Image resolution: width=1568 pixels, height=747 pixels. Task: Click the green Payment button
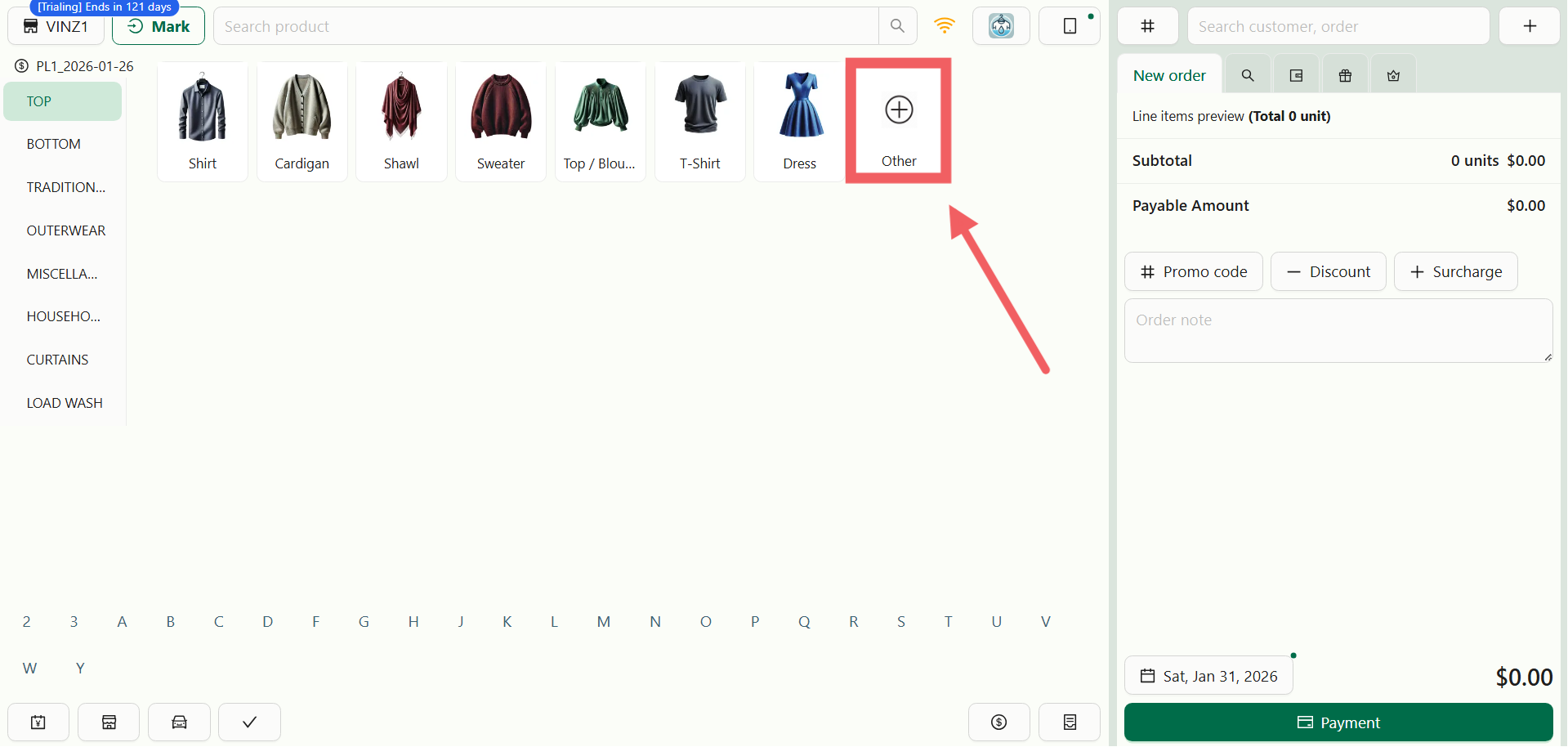tap(1338, 722)
